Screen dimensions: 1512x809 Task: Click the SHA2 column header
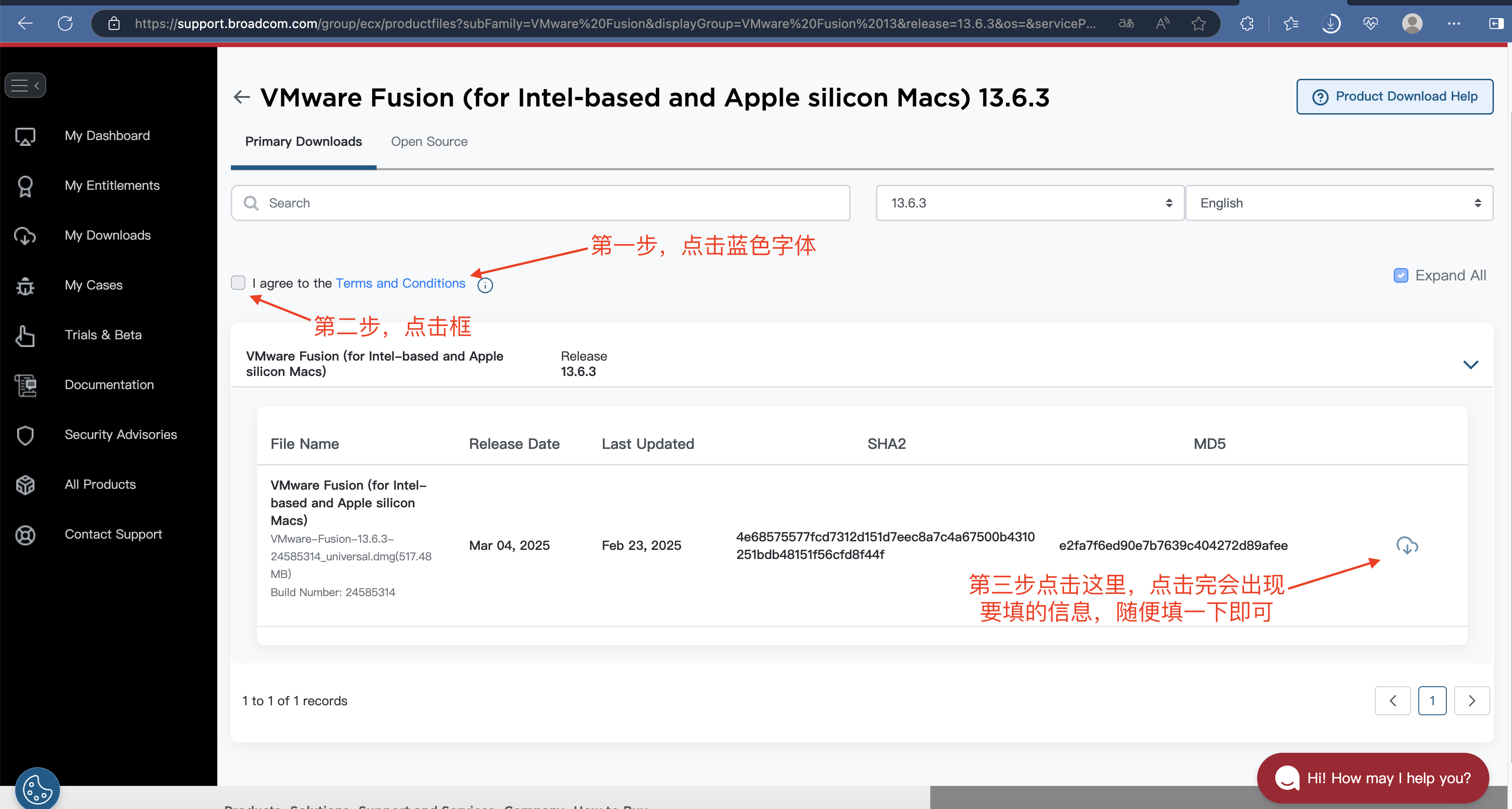(886, 444)
